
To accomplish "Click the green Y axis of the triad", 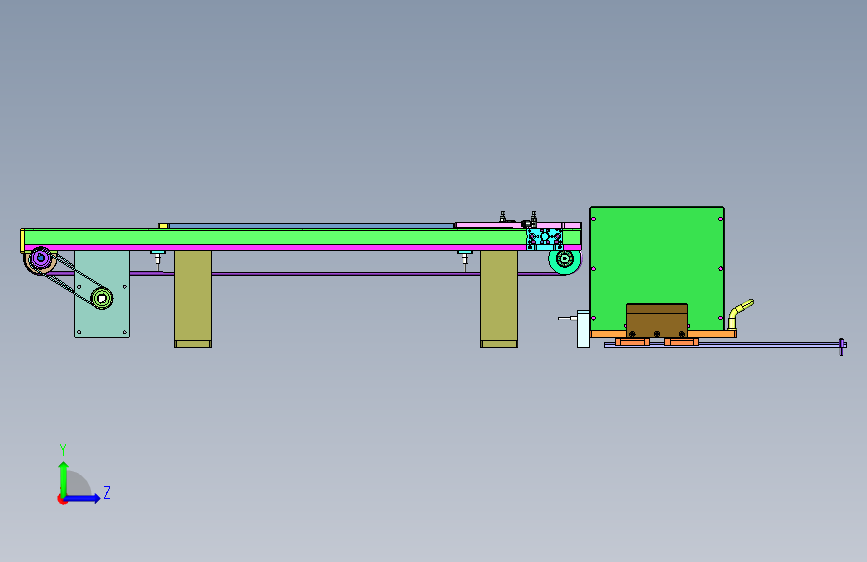I will [63, 478].
